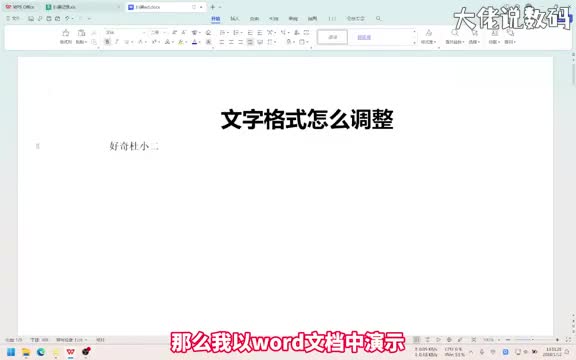This screenshot has height=360, width=576.
Task: Click the increase indent icon
Action: point(260,33)
